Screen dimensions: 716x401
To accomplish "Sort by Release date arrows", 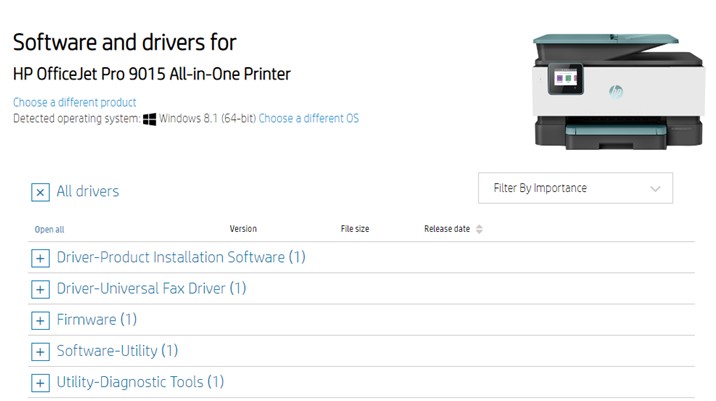I will tap(479, 229).
